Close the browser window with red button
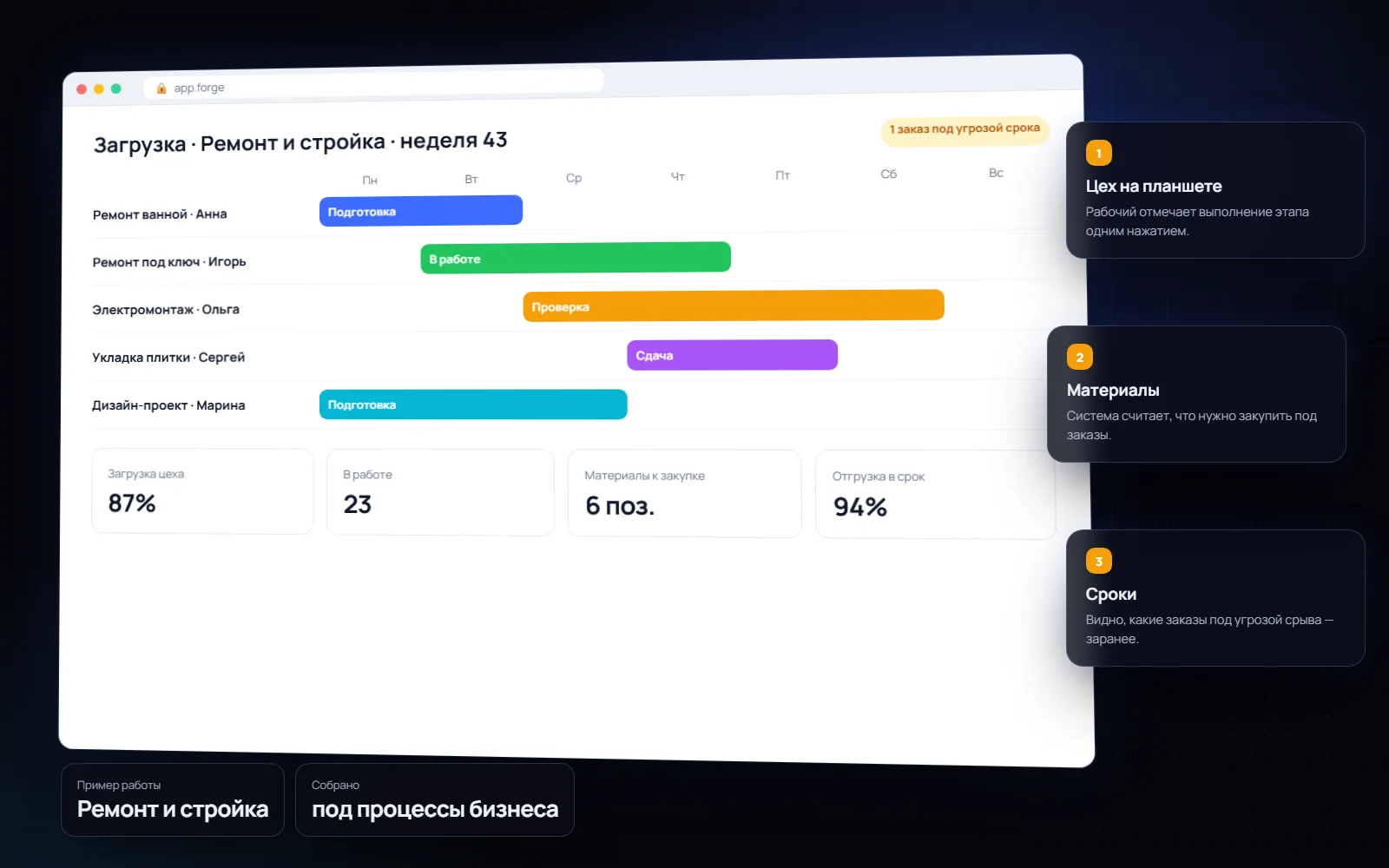1389x868 pixels. click(82, 89)
